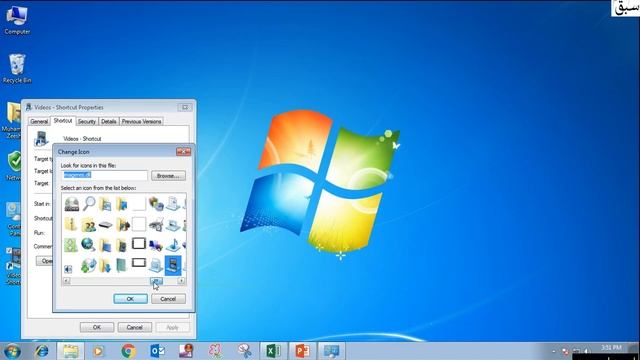Open Google Chrome from the taskbar
This screenshot has height=360, width=640.
128,351
